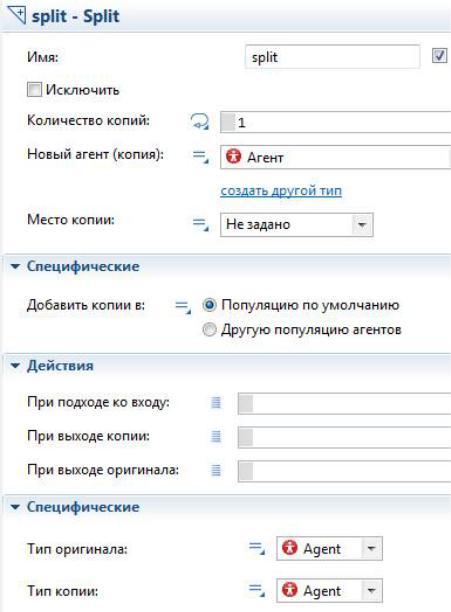Click the Имя text field containing split
The image size is (451, 612).
pyautogui.click(x=332, y=57)
